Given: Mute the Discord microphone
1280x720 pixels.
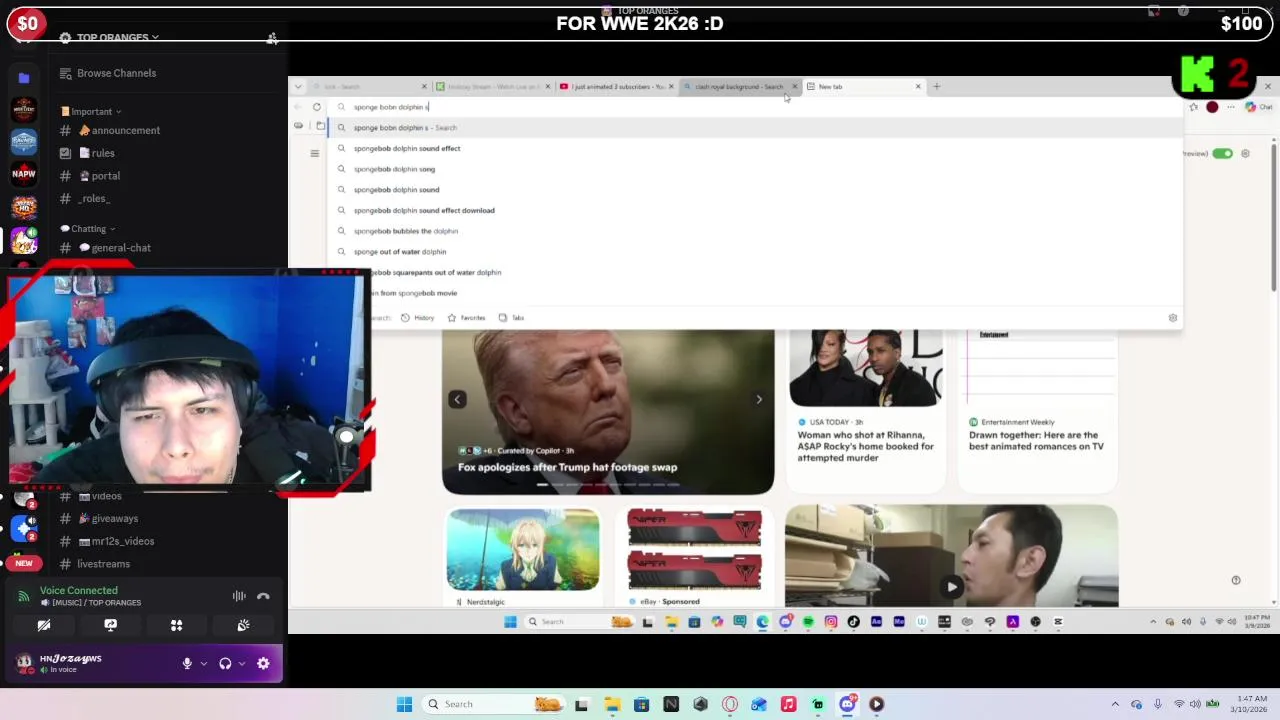Looking at the screenshot, I should (187, 663).
